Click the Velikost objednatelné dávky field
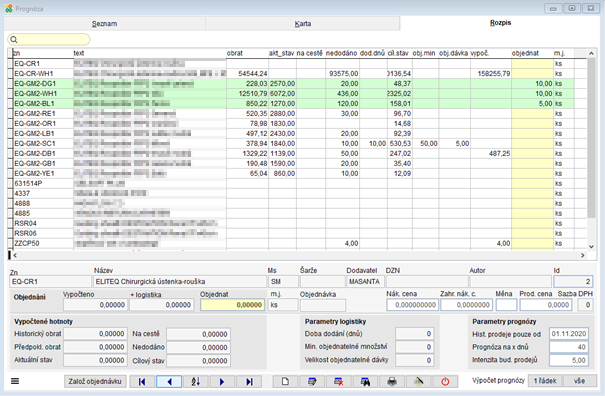 [x=414, y=360]
